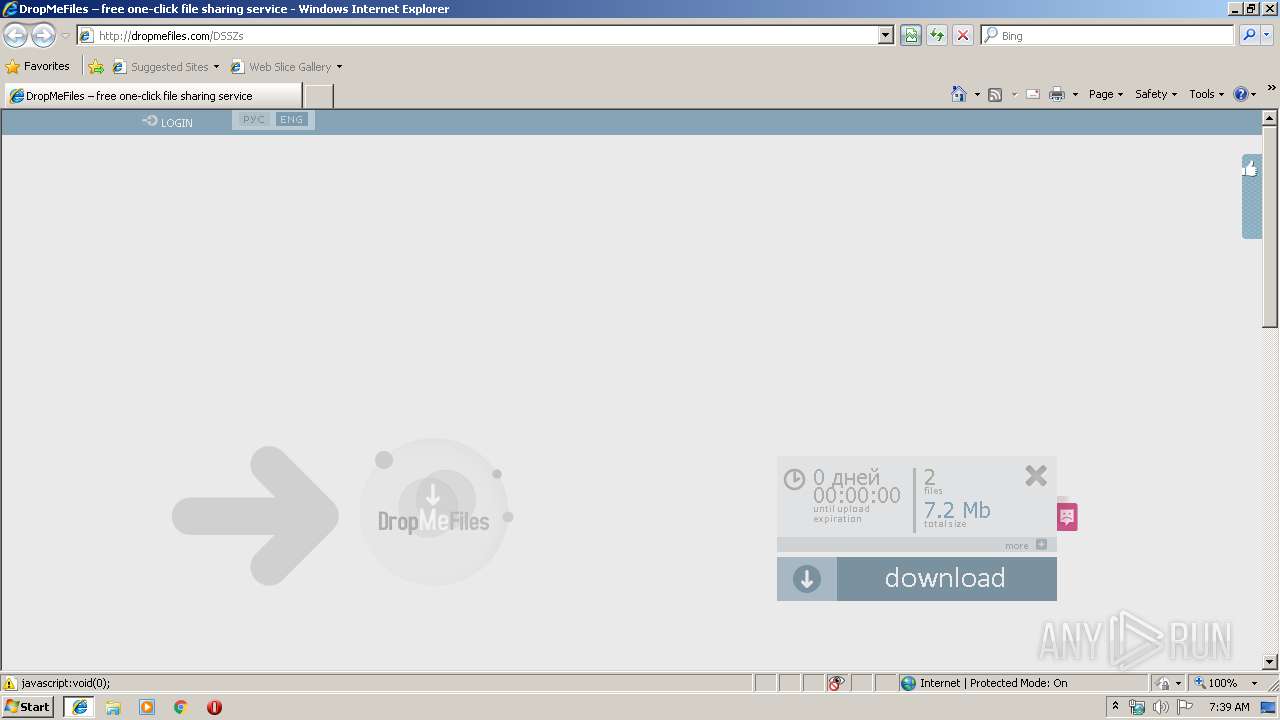Open Web Slice Gallery in the favorites bar
This screenshot has width=1280, height=720.
286,67
